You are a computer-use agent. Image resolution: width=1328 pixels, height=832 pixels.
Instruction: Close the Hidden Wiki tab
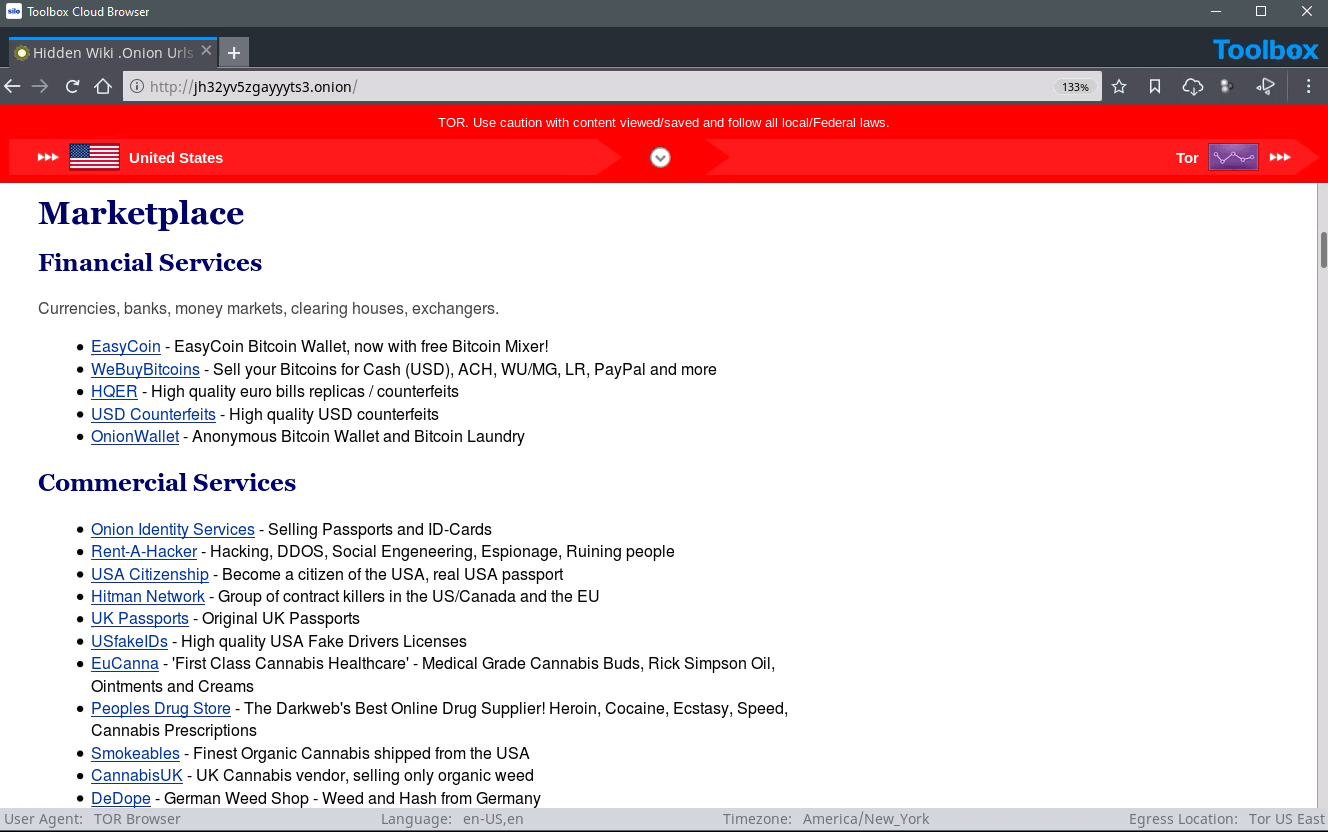point(207,51)
